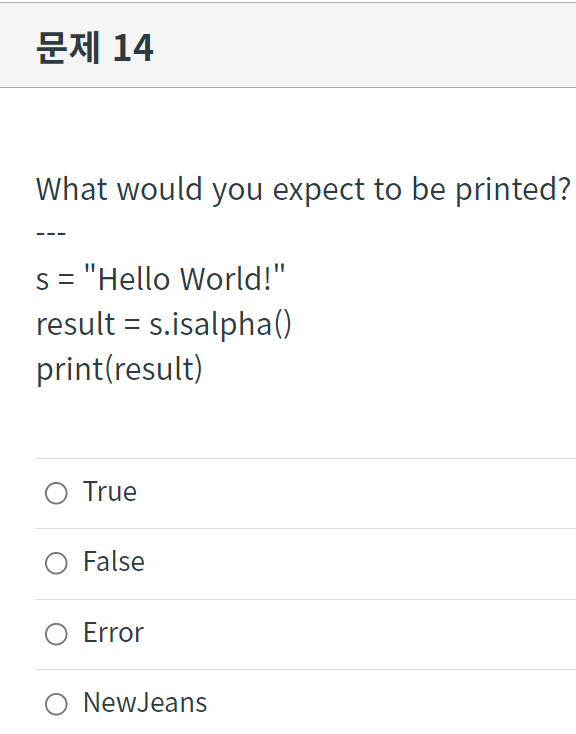Click the "Error" answer label text
Image resolution: width=576 pixels, height=734 pixels.
pyautogui.click(x=113, y=632)
